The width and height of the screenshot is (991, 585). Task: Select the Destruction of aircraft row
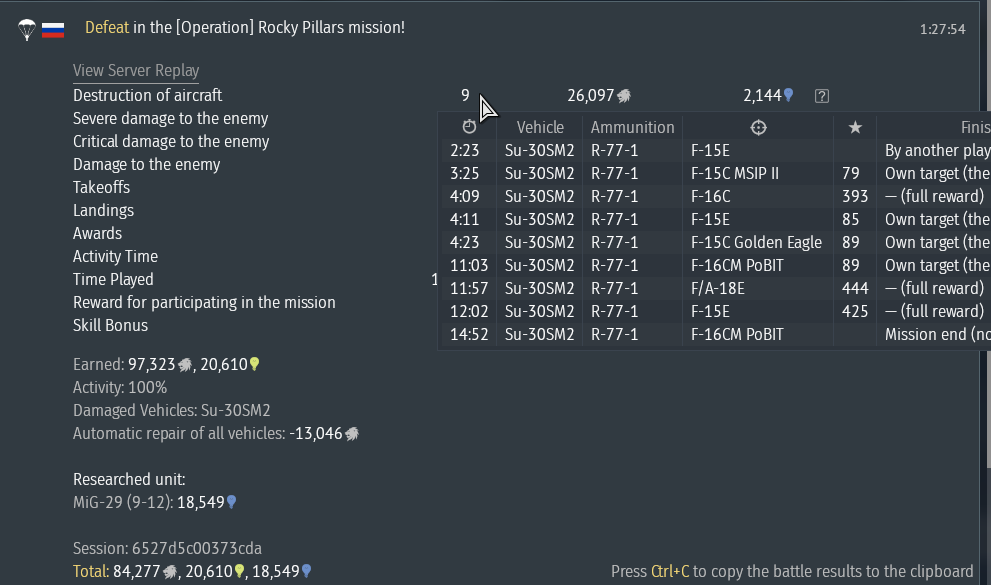(x=148, y=96)
